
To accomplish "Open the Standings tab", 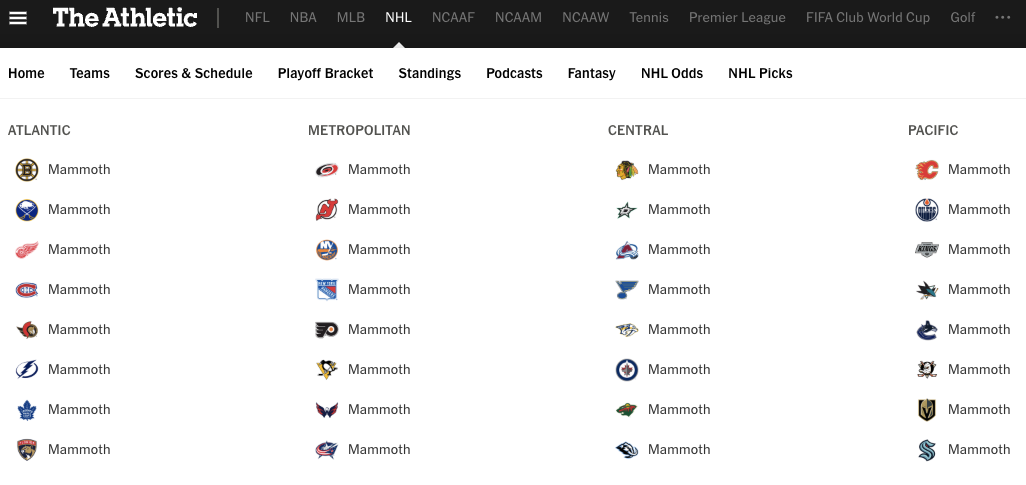I will coord(429,73).
